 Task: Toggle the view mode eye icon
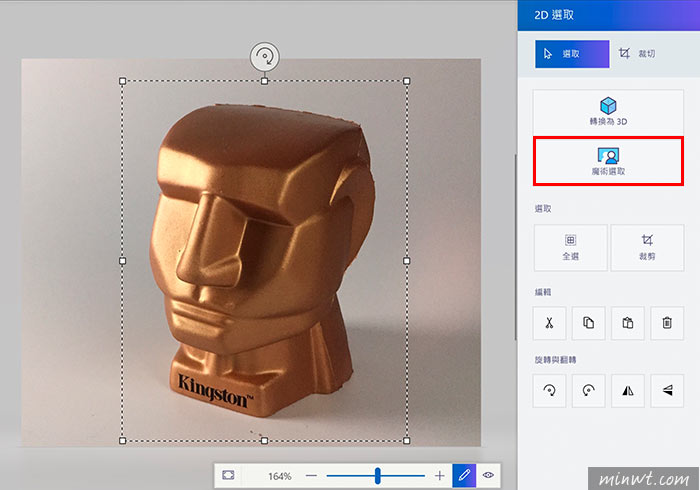(x=488, y=475)
